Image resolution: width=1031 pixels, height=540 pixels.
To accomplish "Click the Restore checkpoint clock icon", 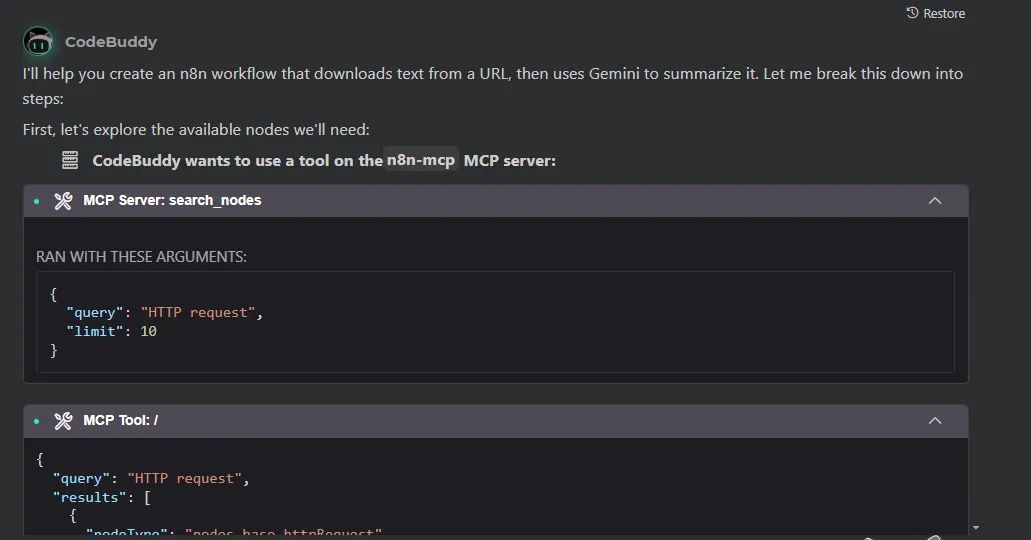I will click(912, 13).
